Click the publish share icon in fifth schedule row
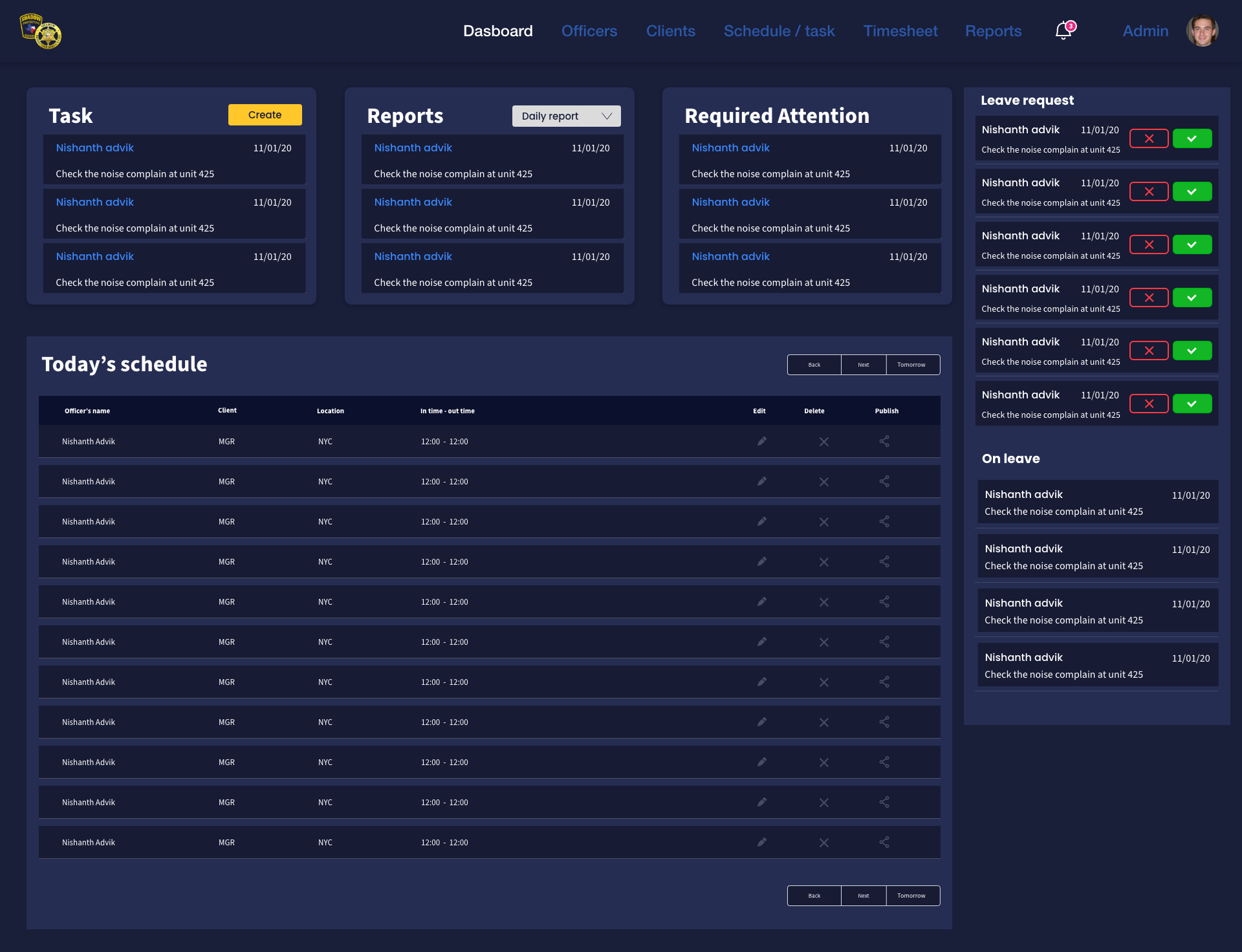Image resolution: width=1242 pixels, height=952 pixels. point(884,601)
